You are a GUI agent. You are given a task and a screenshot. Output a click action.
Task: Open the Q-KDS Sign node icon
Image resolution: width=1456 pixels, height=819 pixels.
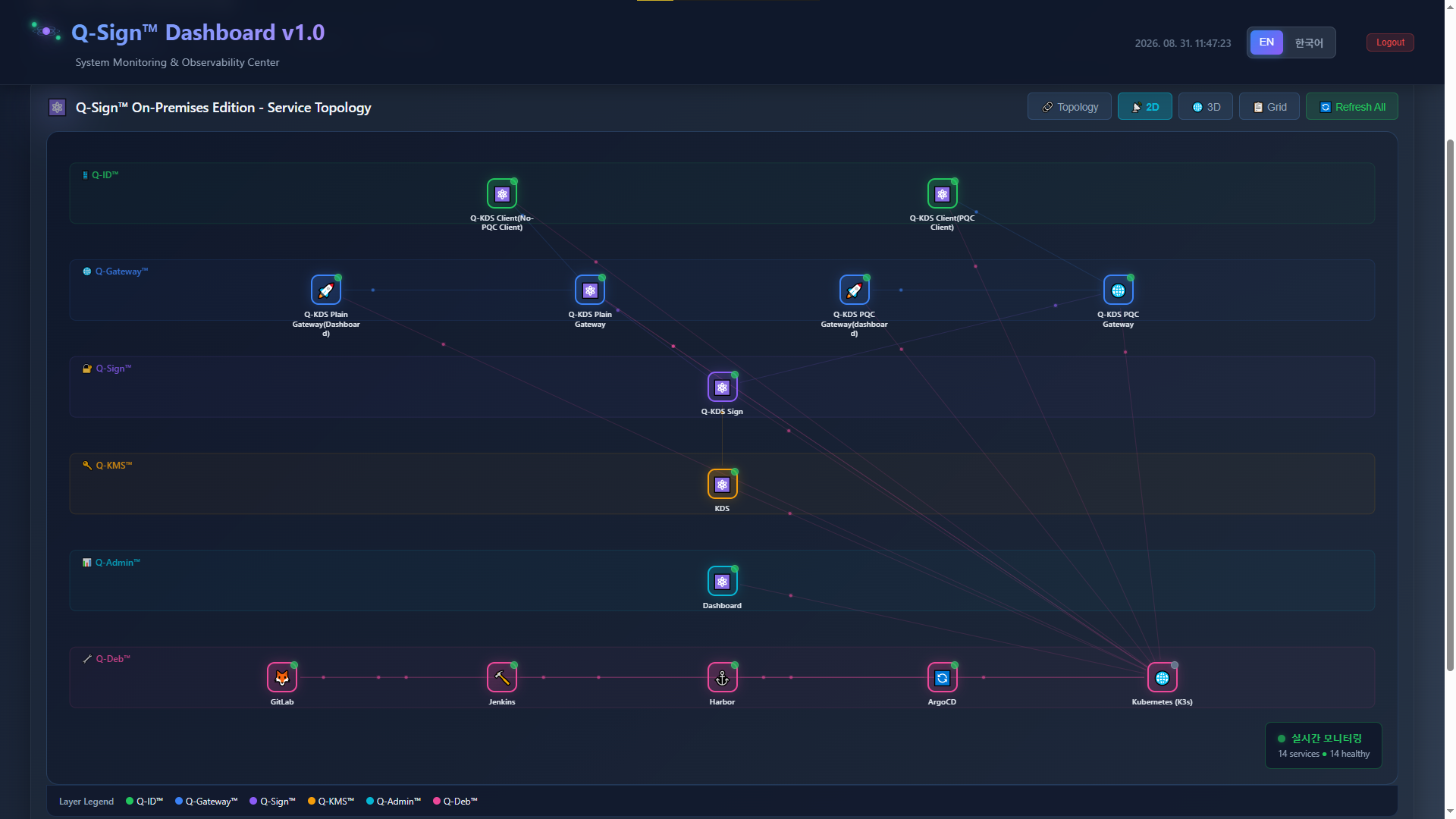tap(722, 388)
